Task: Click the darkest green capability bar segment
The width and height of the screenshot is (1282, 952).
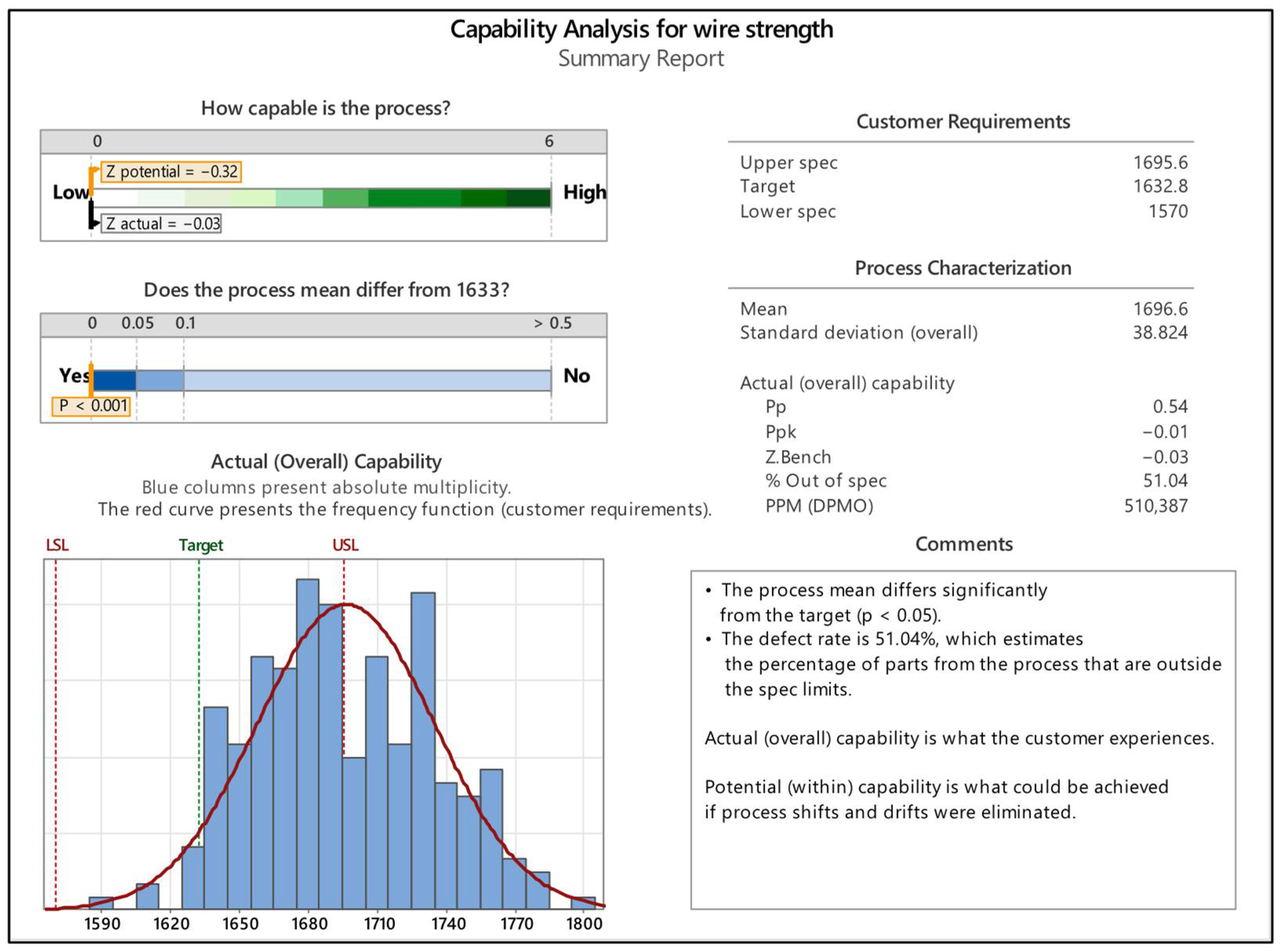Action: 528,198
